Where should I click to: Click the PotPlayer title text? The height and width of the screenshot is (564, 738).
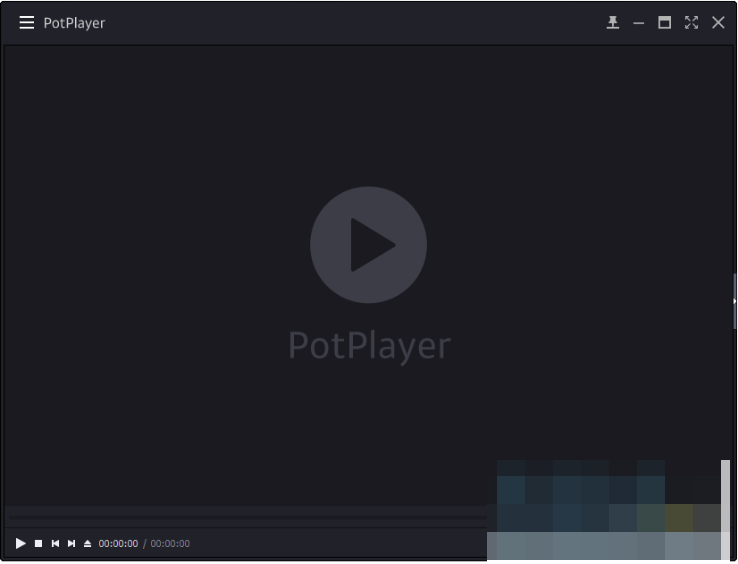point(74,23)
